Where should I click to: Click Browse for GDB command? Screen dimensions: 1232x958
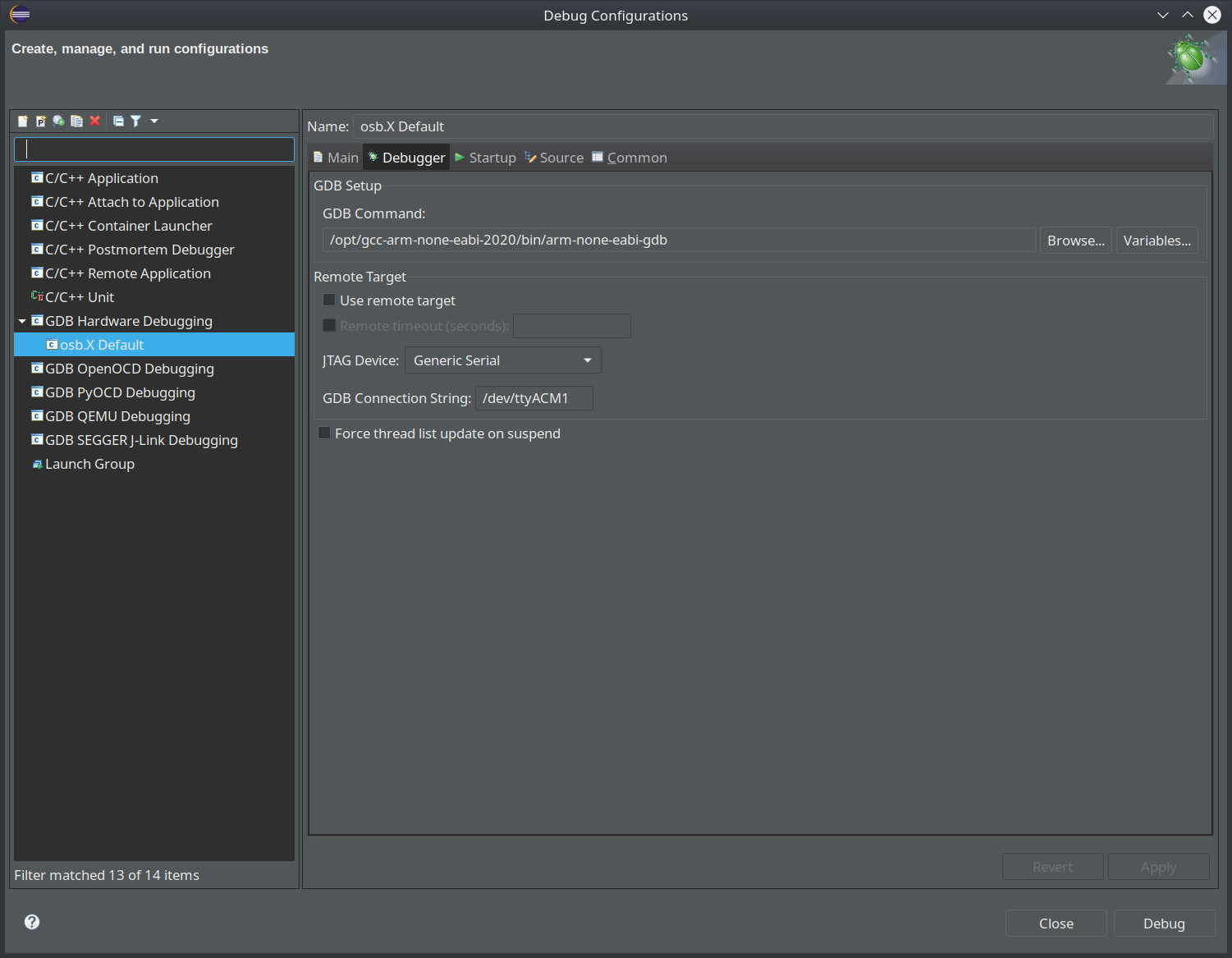pos(1075,241)
